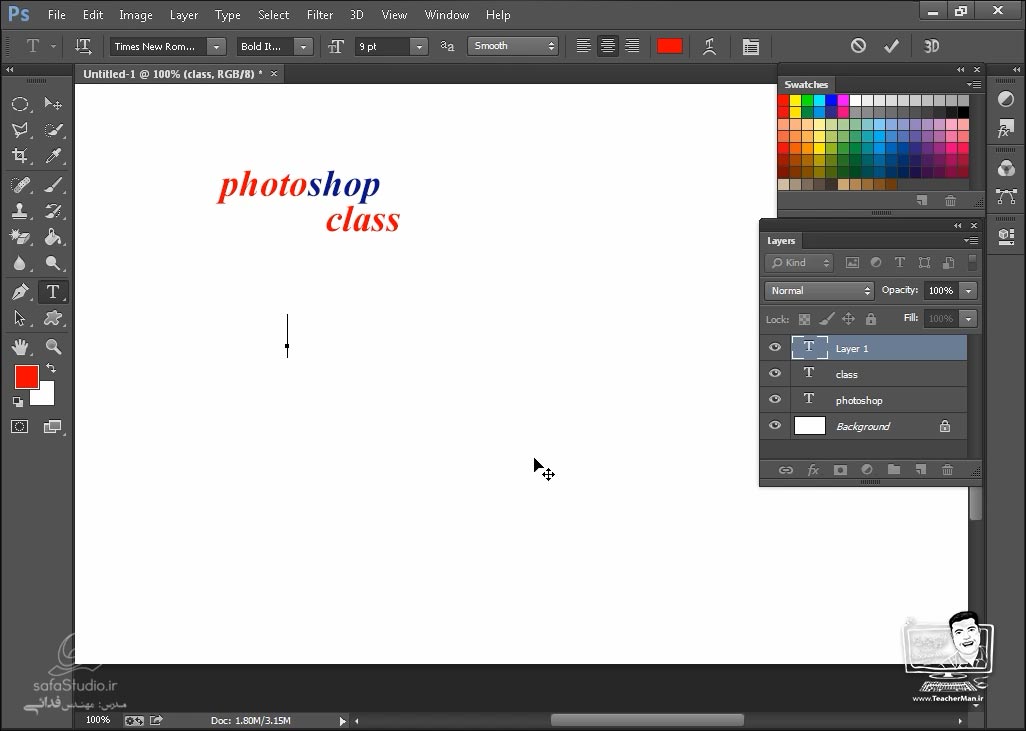Select the Brush tool
Image resolution: width=1026 pixels, height=731 pixels.
coord(53,185)
